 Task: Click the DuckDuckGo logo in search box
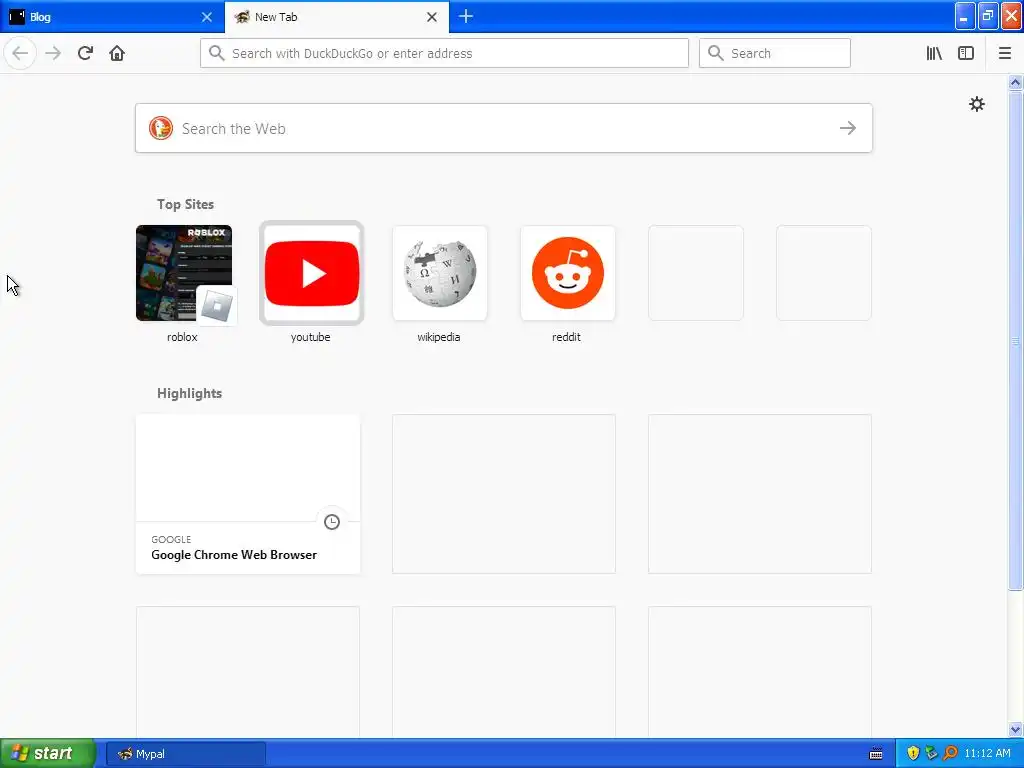(x=161, y=128)
